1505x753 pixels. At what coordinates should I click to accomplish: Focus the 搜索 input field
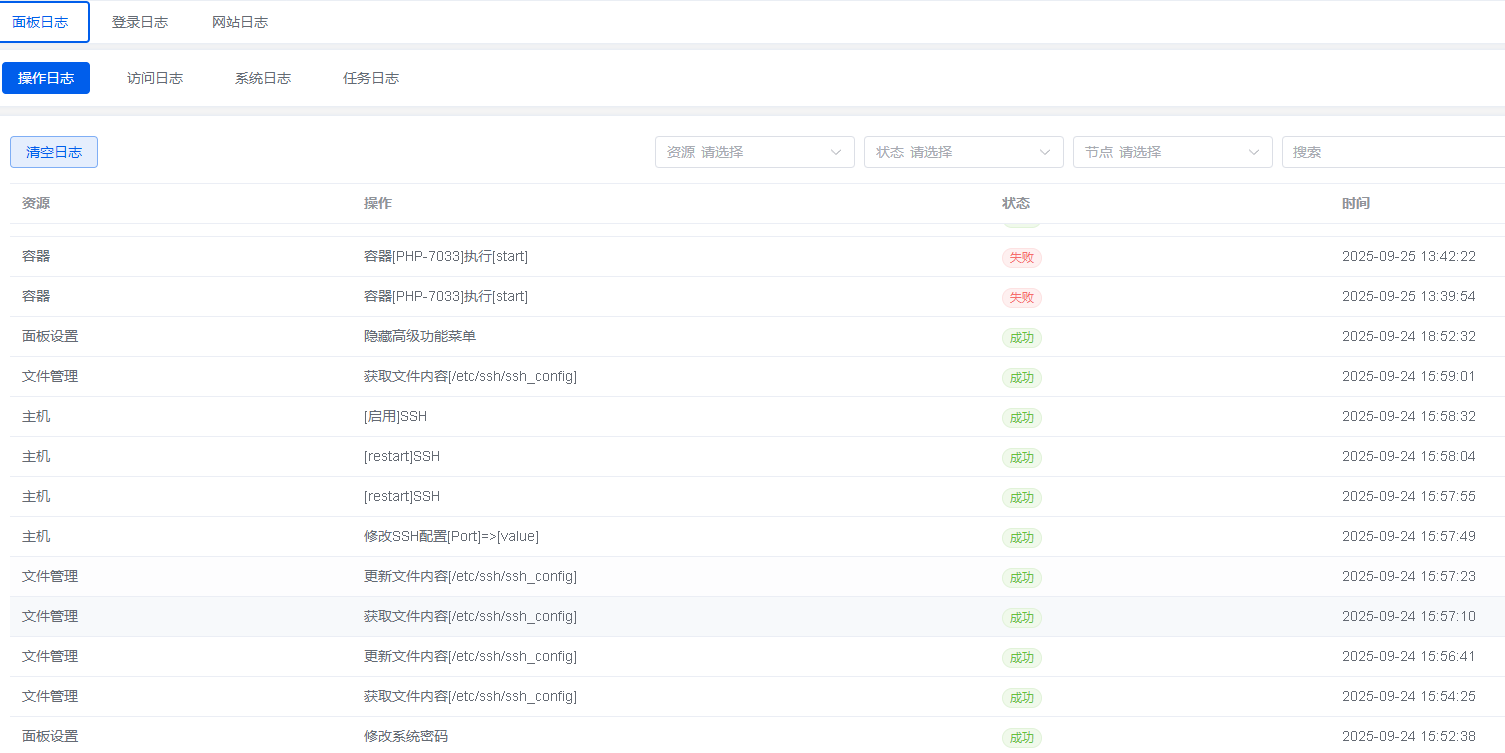pyautogui.click(x=1393, y=152)
